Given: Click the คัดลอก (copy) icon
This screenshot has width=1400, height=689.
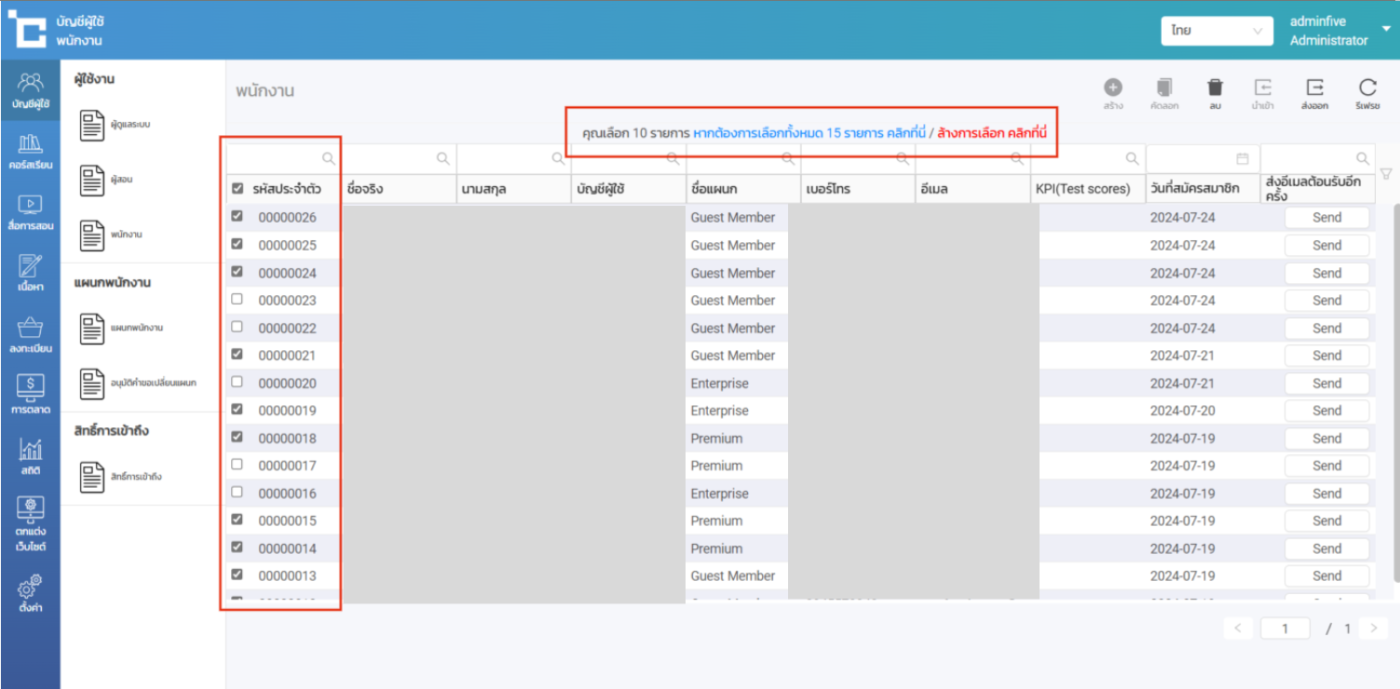Looking at the screenshot, I should (1164, 88).
